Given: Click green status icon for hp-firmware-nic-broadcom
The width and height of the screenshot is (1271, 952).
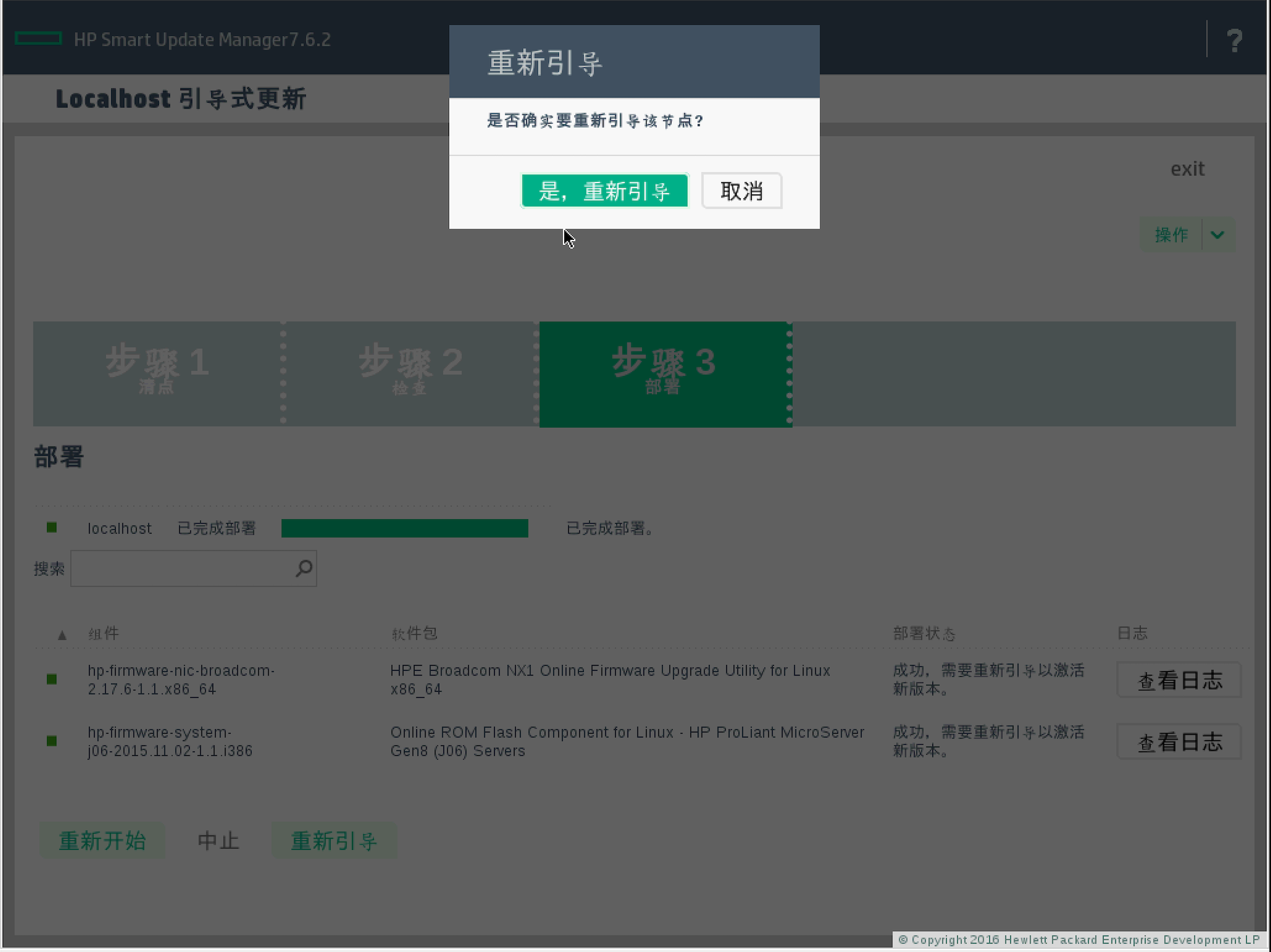Looking at the screenshot, I should pos(52,679).
